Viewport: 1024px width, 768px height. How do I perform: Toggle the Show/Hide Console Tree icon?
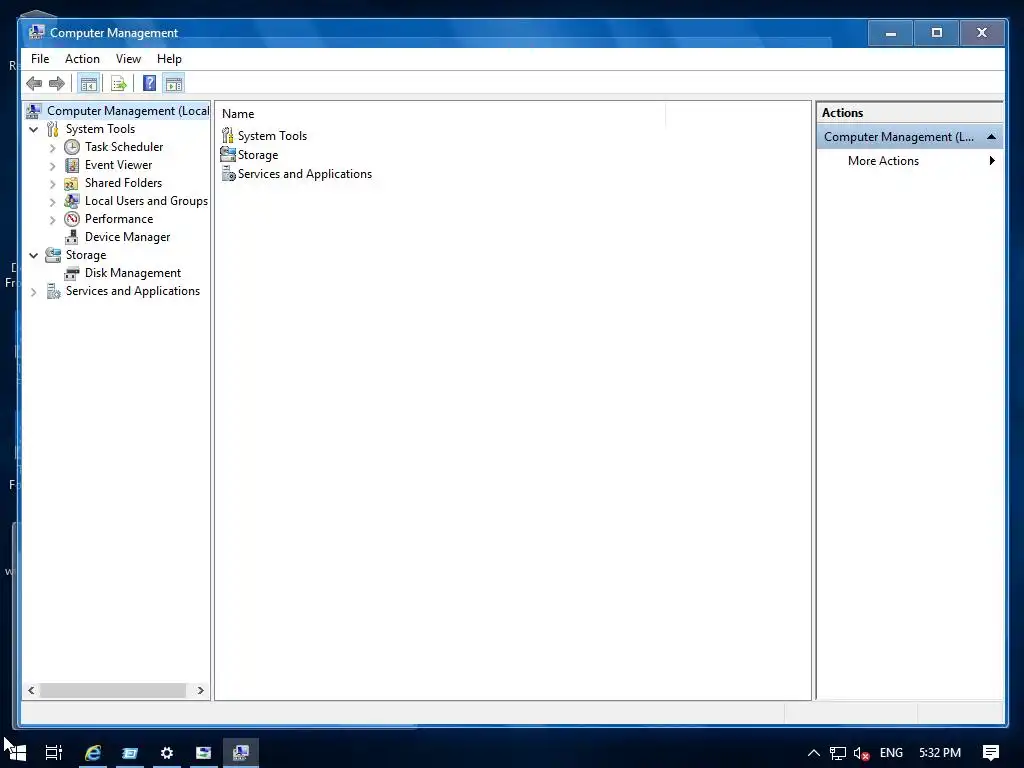coord(88,84)
